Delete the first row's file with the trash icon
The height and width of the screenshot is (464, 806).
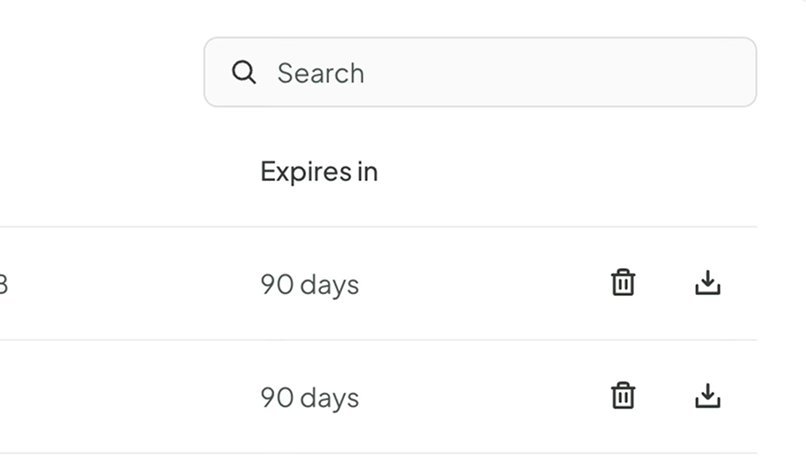[623, 283]
